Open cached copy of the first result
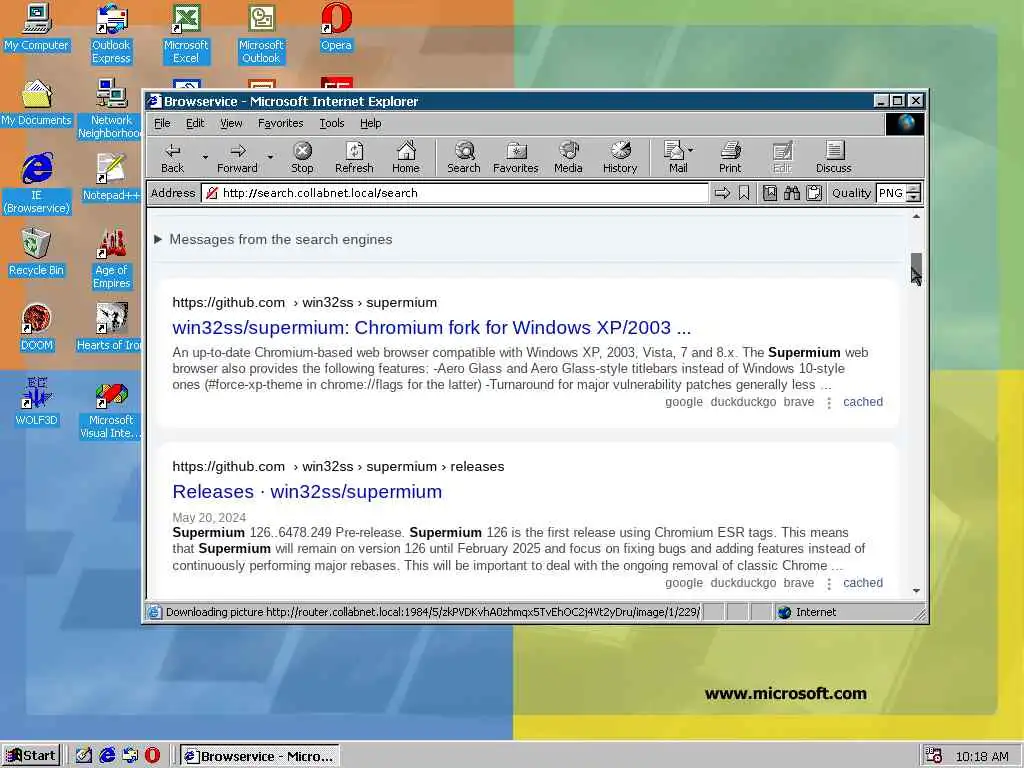The height and width of the screenshot is (768, 1024). click(863, 402)
